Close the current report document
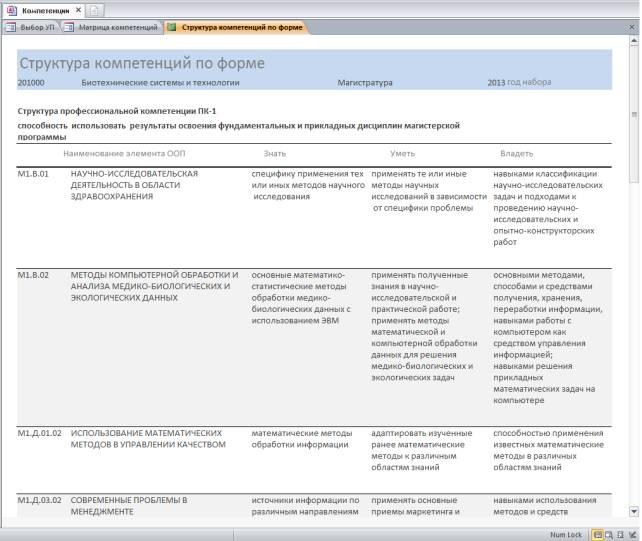 pos(632,27)
